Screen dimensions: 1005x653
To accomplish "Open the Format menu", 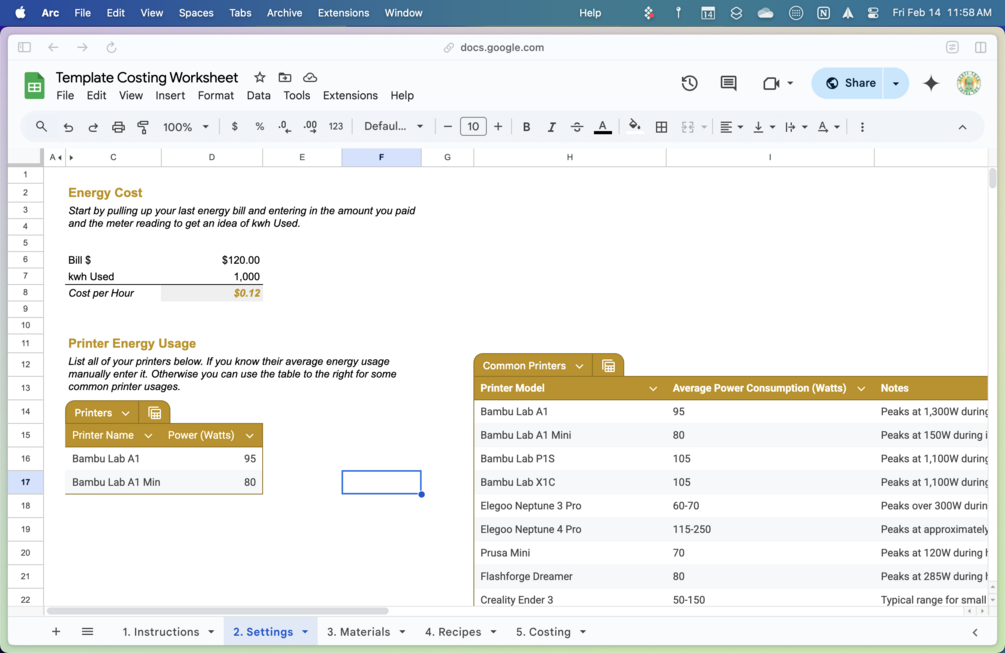I will coord(215,95).
